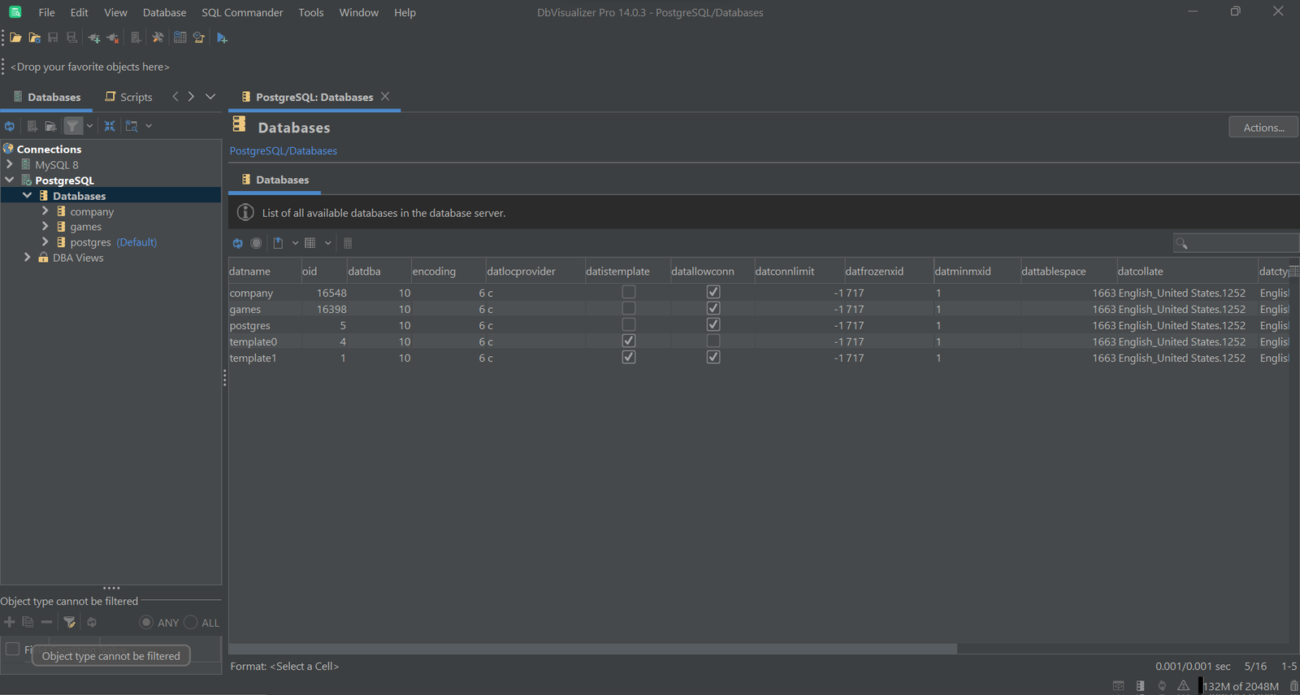The image size is (1300, 695).
Task: Click the Connect plug icon in the toolbar
Action: pyautogui.click(x=92, y=37)
